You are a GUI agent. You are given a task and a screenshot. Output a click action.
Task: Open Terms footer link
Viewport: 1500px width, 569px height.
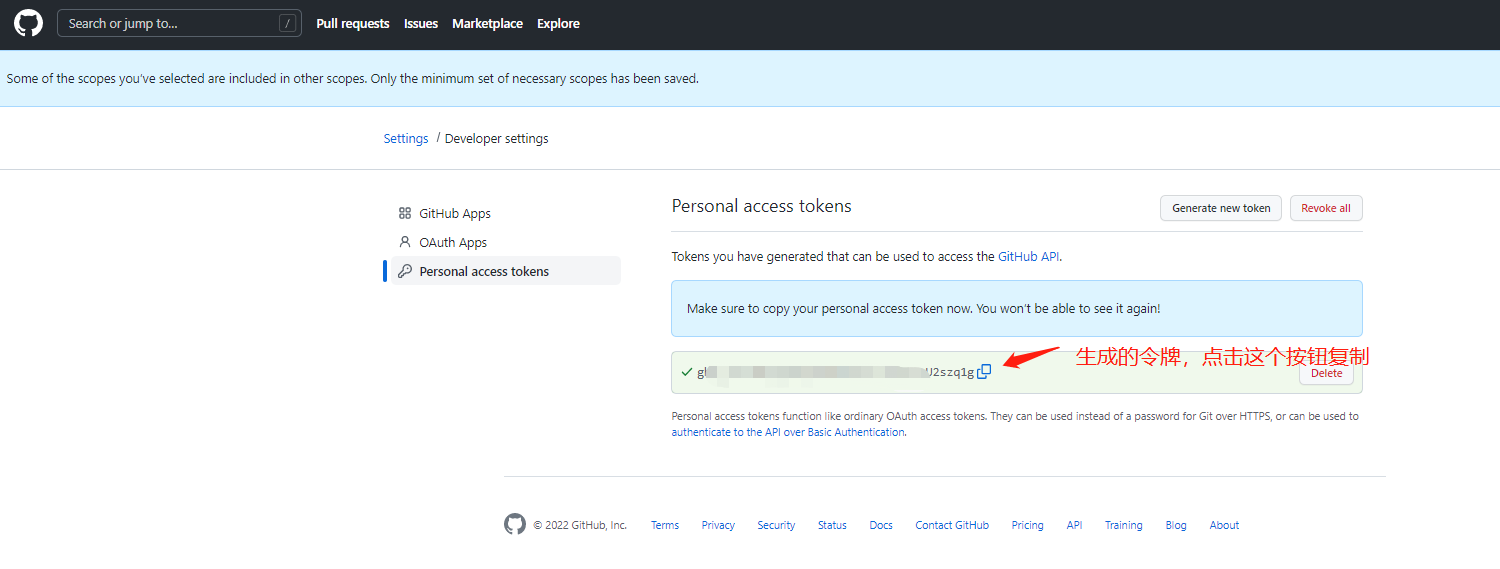click(665, 525)
